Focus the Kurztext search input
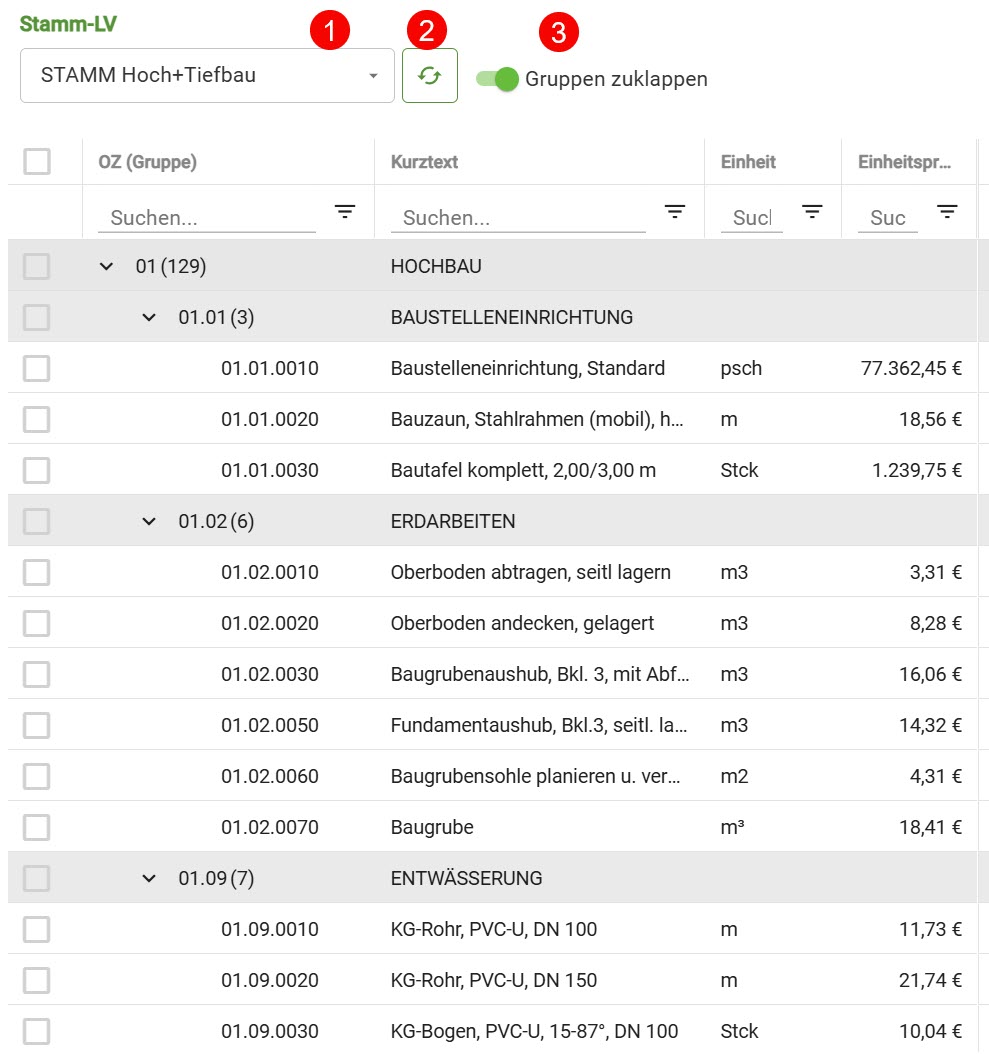The image size is (989, 1055). 517,218
